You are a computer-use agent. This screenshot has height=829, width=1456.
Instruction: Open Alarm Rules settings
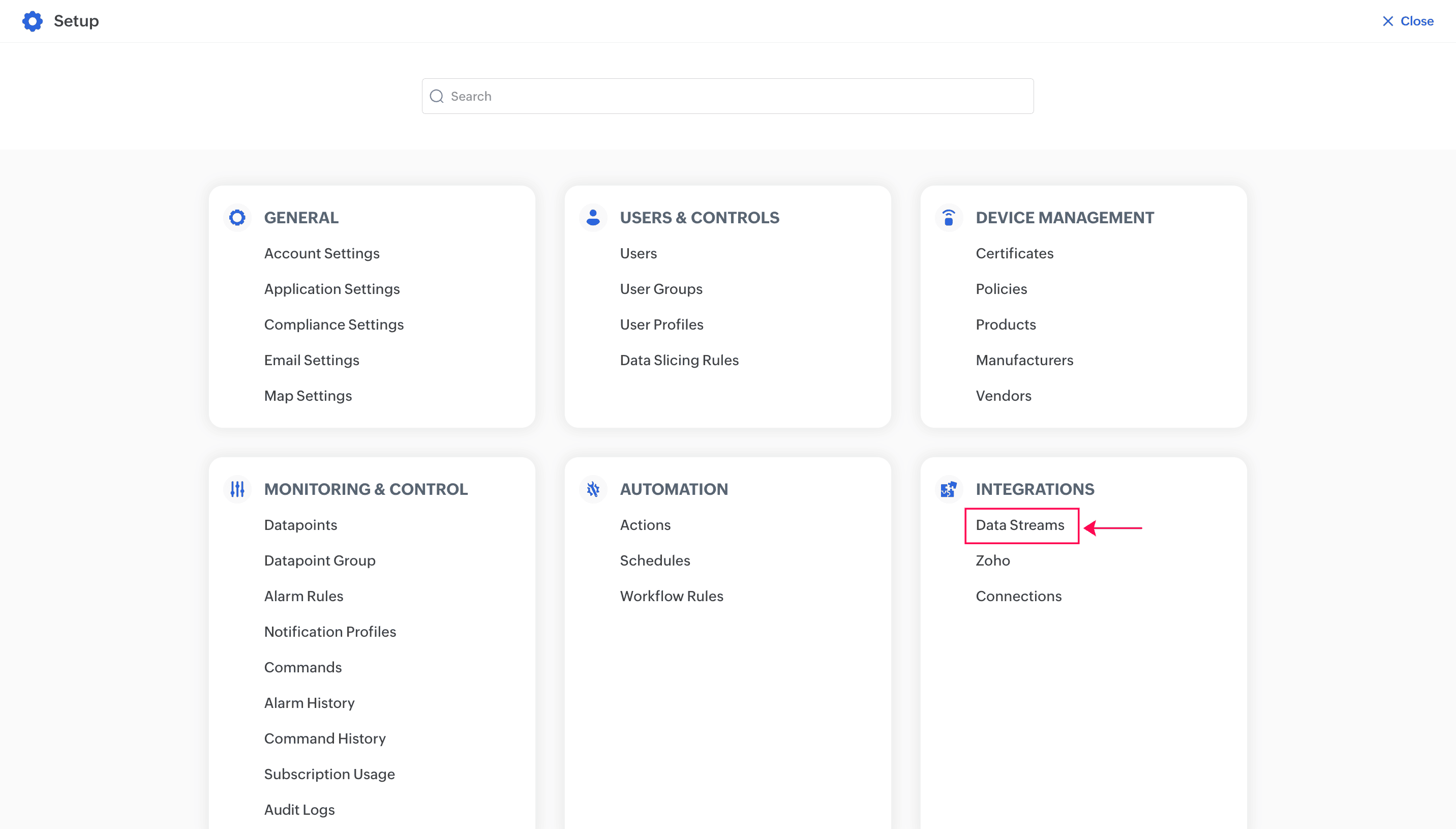pyautogui.click(x=304, y=596)
